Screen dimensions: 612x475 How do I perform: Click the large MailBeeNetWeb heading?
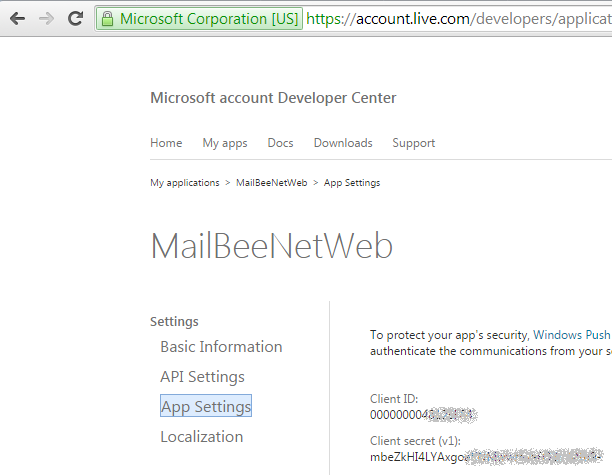point(272,246)
